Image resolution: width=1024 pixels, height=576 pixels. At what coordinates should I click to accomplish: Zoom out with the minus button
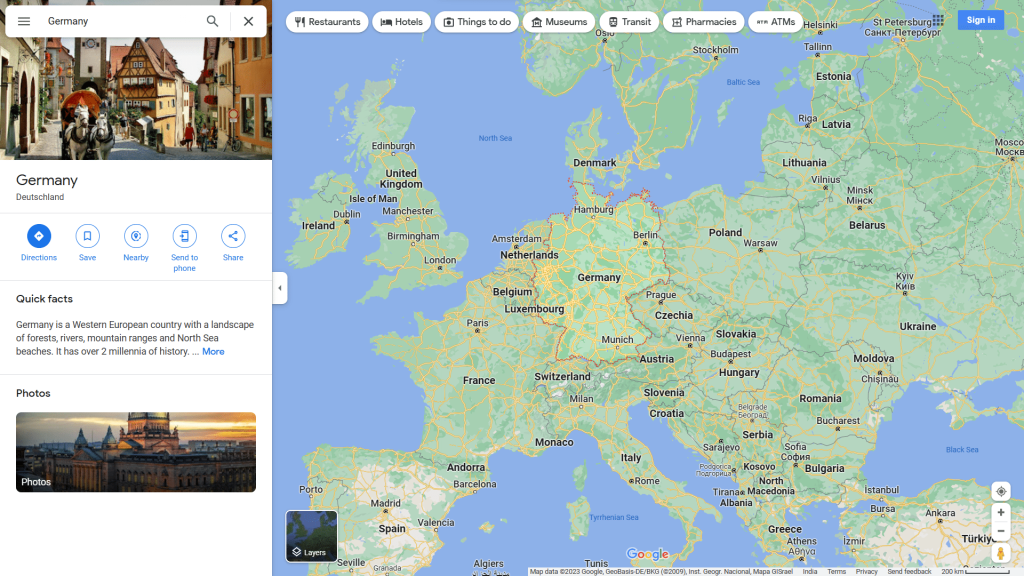[1000, 531]
